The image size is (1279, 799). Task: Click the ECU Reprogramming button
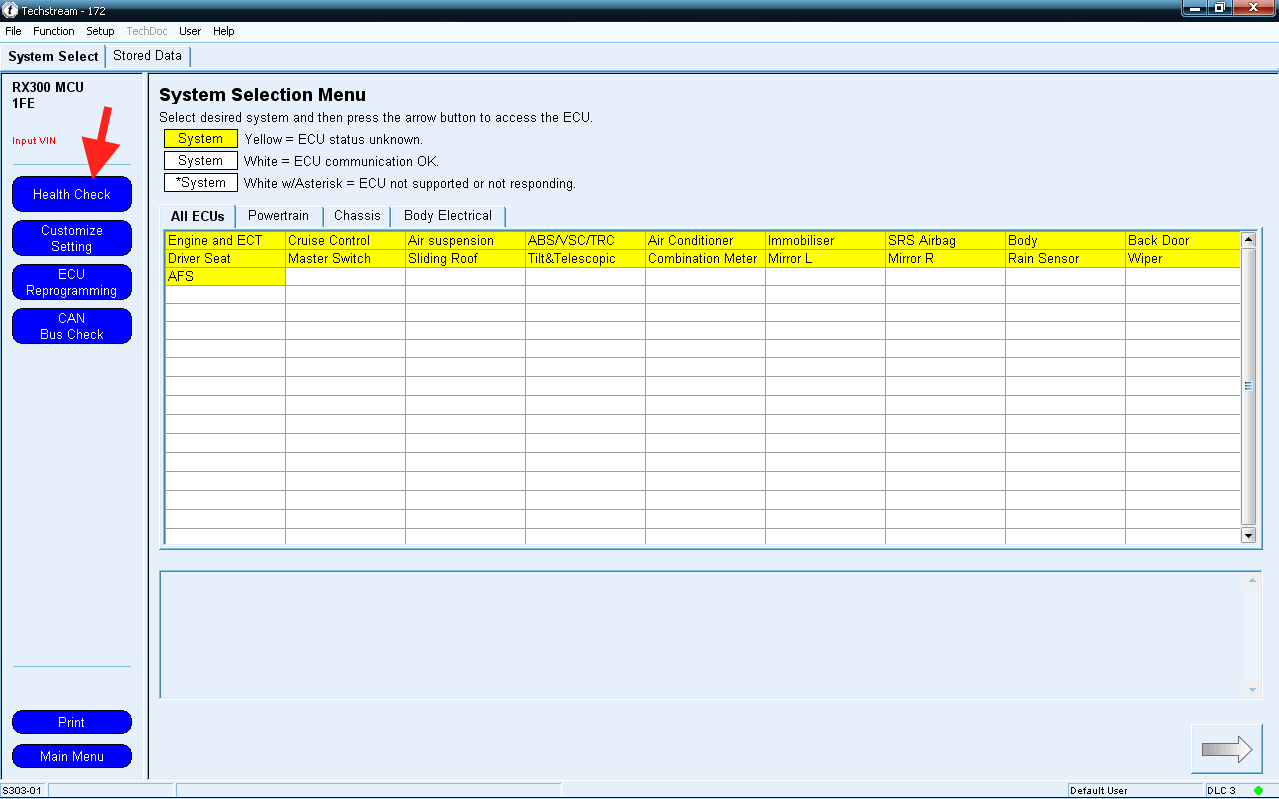[x=72, y=282]
